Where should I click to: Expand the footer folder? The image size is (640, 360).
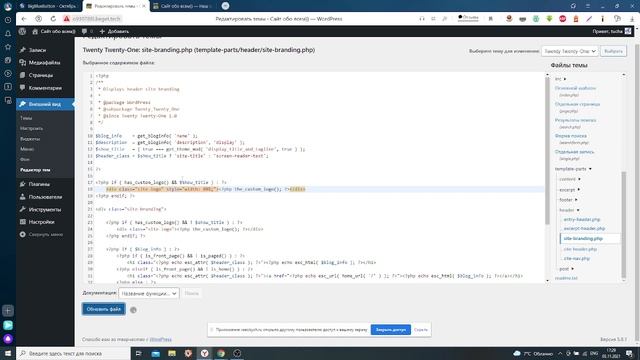568,200
